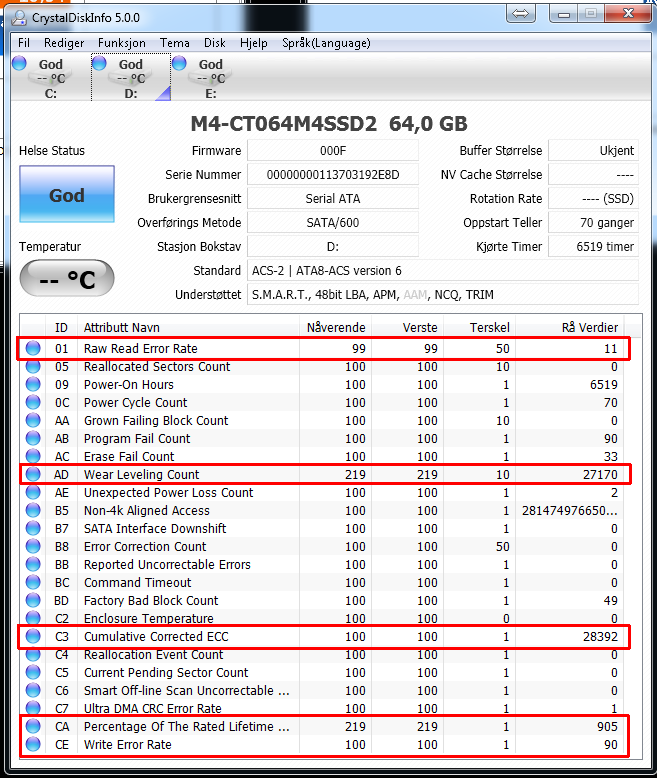The width and height of the screenshot is (657, 778).
Task: Click status orb for Unexpected Power Loss Count
Action: click(x=33, y=493)
